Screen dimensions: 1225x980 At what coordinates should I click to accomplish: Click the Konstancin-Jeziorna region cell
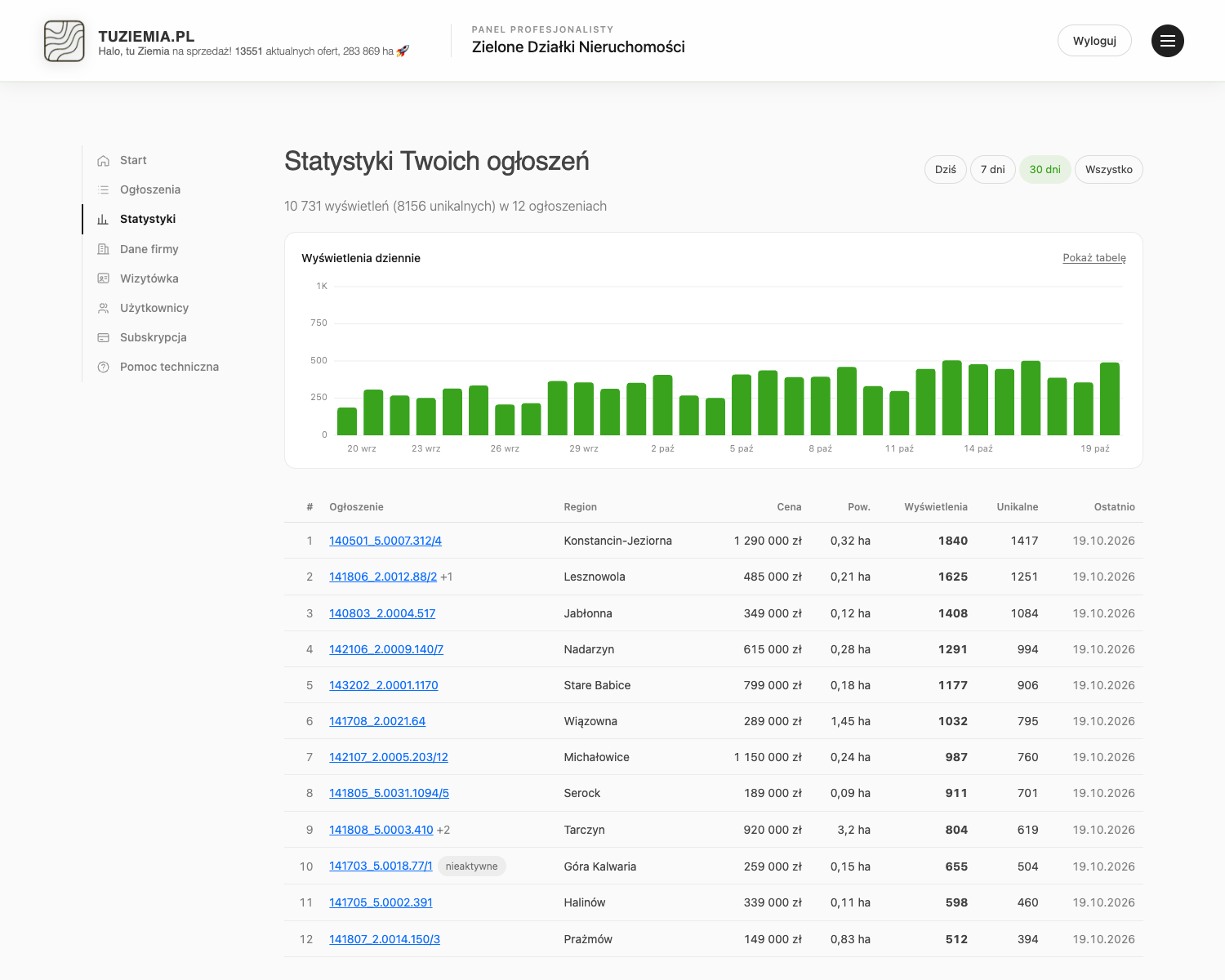pyautogui.click(x=618, y=541)
